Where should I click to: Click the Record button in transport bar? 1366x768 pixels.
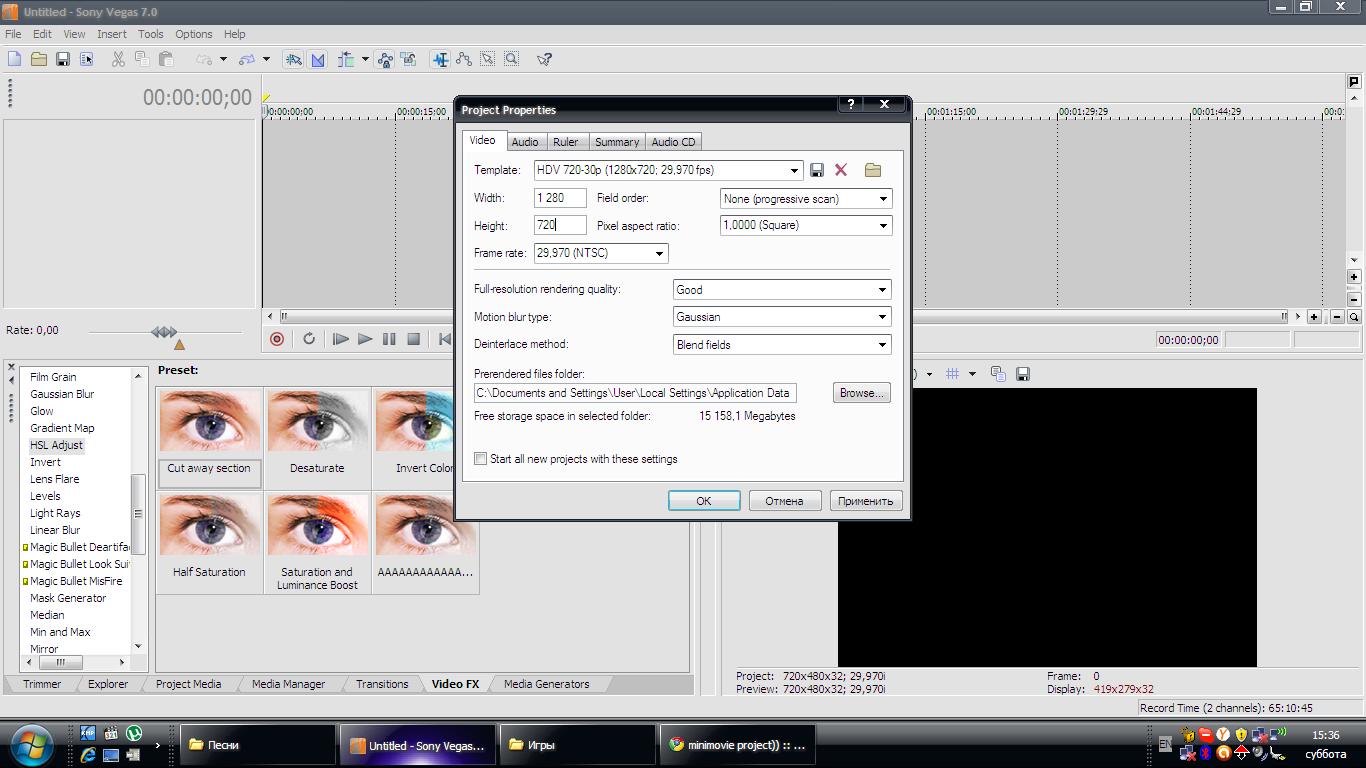(277, 339)
